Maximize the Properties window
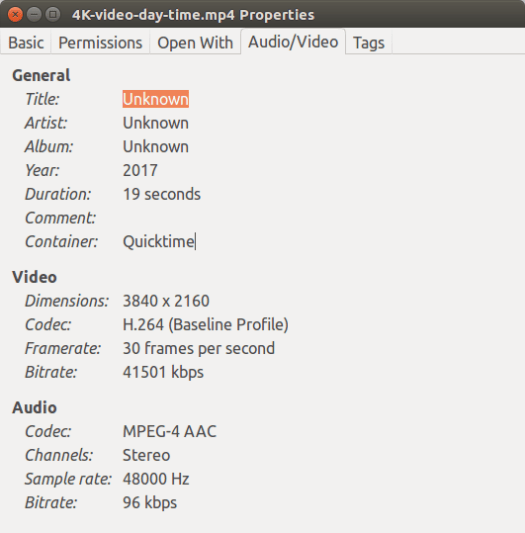Image resolution: width=525 pixels, height=533 pixels. pyautogui.click(x=53, y=15)
